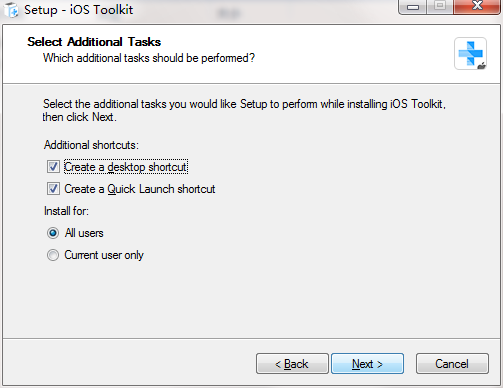Click the 'Setup - iOS Toolkit' title bar text
Screen dimensions: 503x388
(x=79, y=10)
